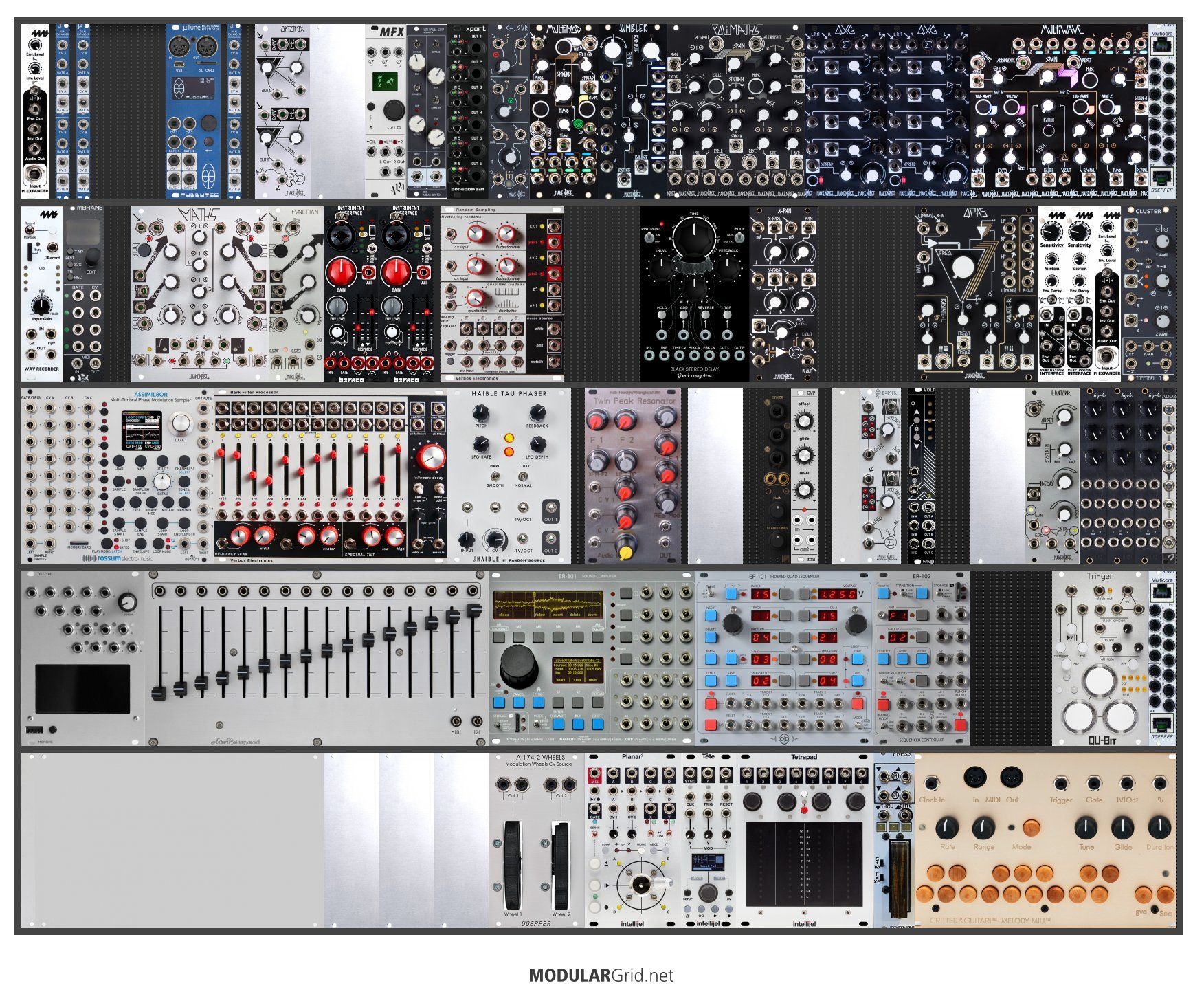The height and width of the screenshot is (990, 1204).
Task: Select the Twin Peak Resonator module
Action: pyautogui.click(x=633, y=476)
